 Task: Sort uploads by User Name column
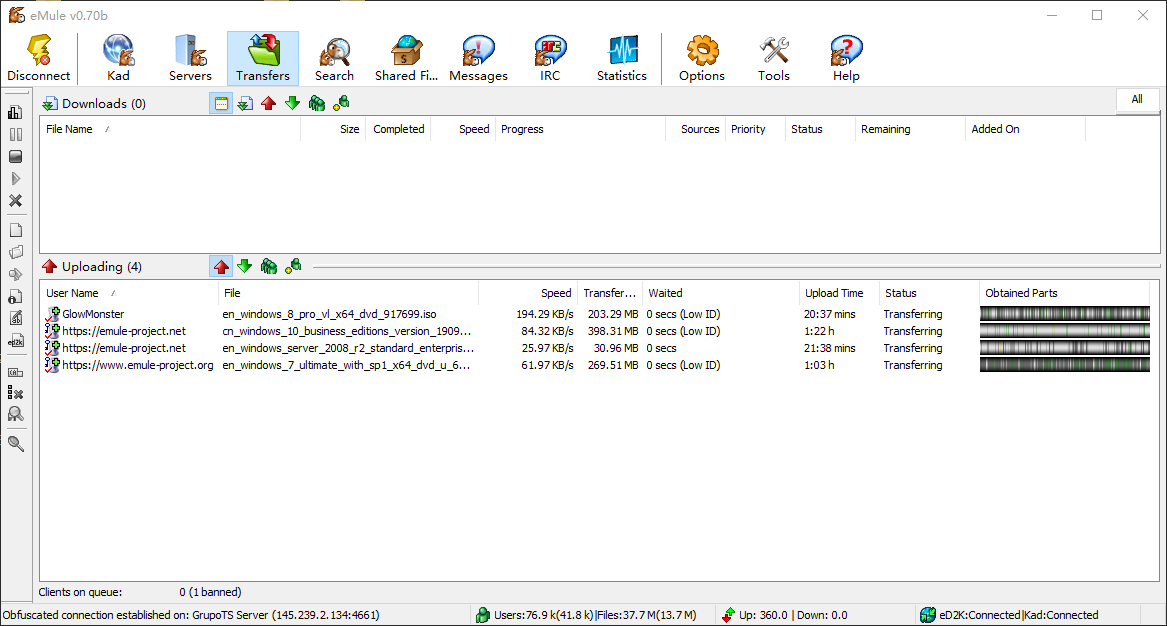coord(73,293)
